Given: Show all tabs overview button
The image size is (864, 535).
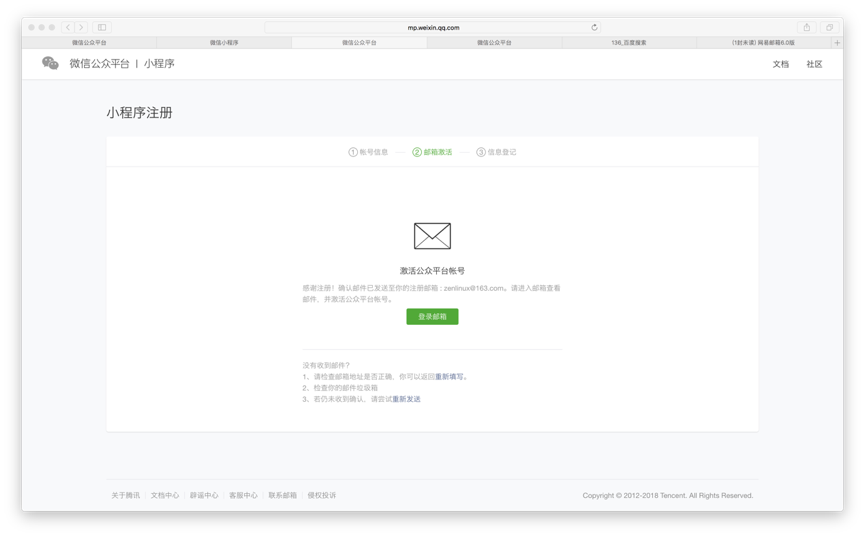Looking at the screenshot, I should (829, 27).
